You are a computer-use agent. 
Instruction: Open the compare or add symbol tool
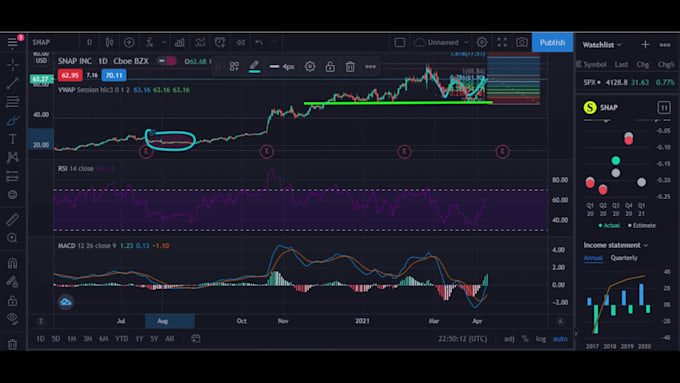pos(129,43)
